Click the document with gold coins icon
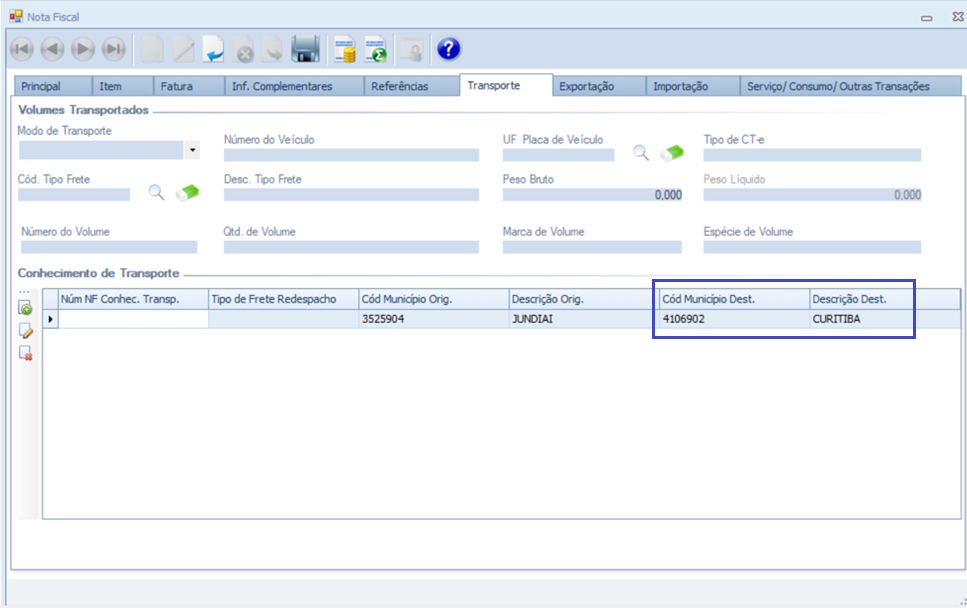Screen dimensions: 967x608 [345, 49]
